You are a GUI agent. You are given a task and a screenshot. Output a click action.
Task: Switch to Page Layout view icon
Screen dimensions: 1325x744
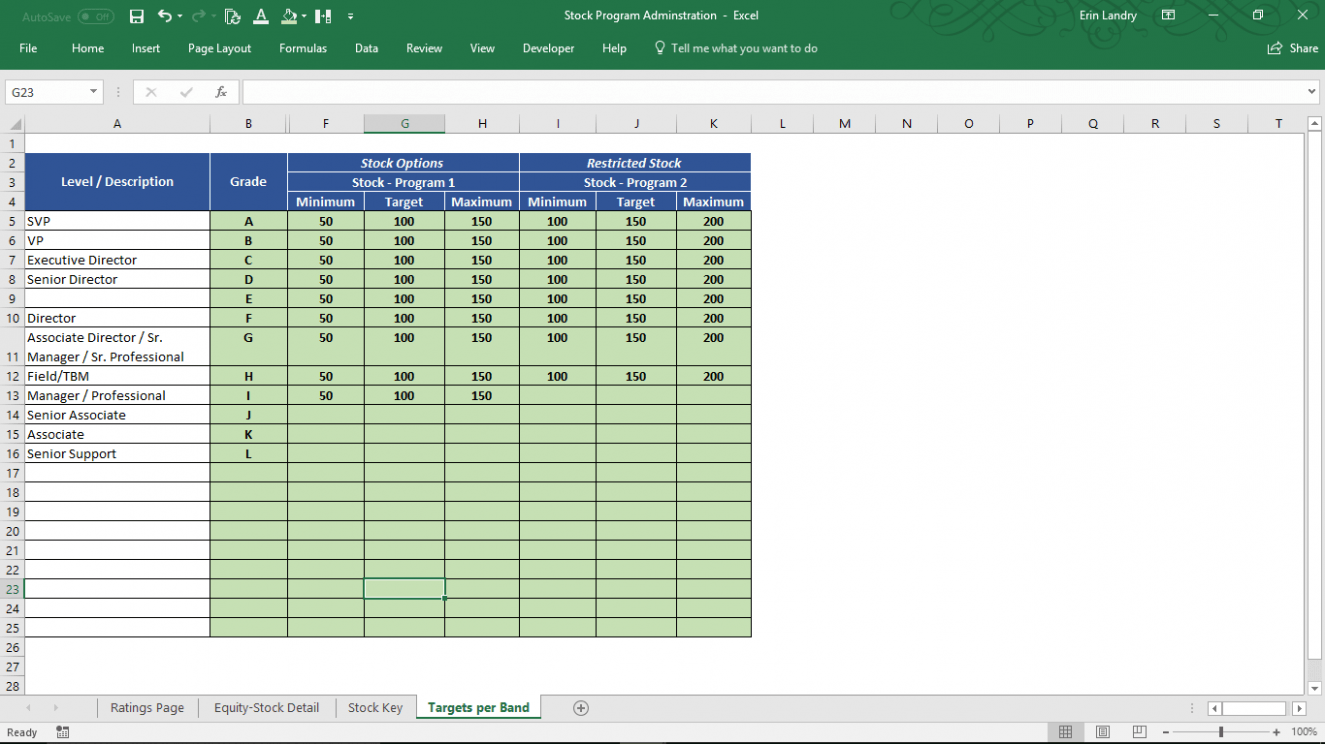click(1102, 732)
